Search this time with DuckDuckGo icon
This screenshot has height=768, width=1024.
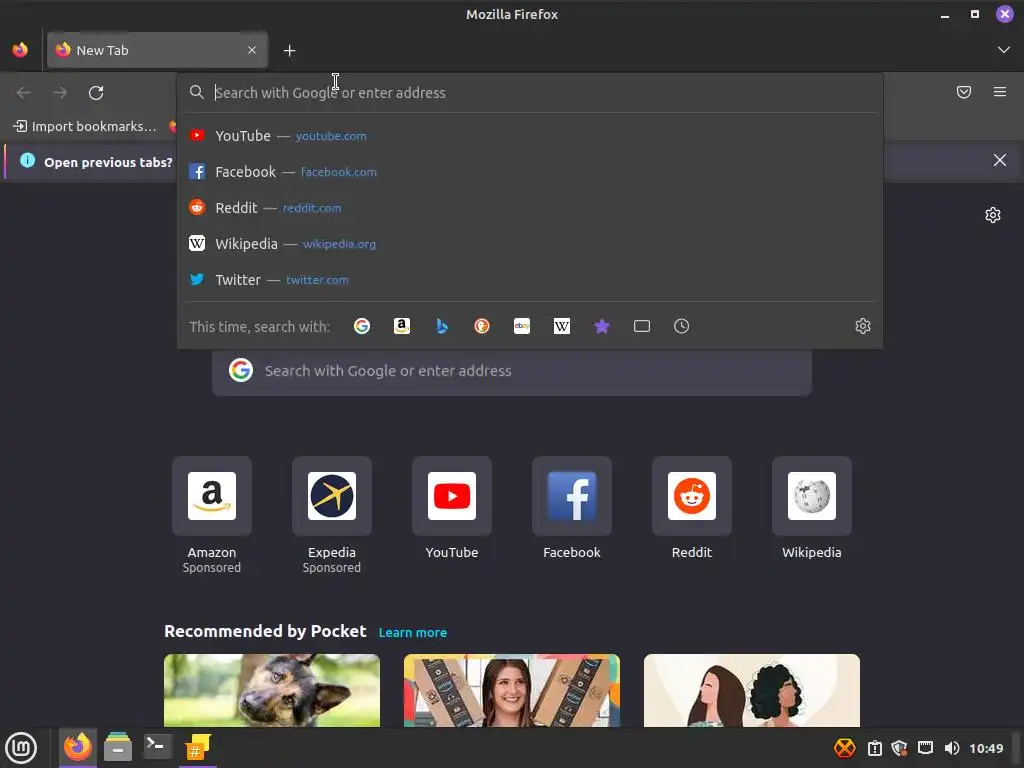coord(482,326)
